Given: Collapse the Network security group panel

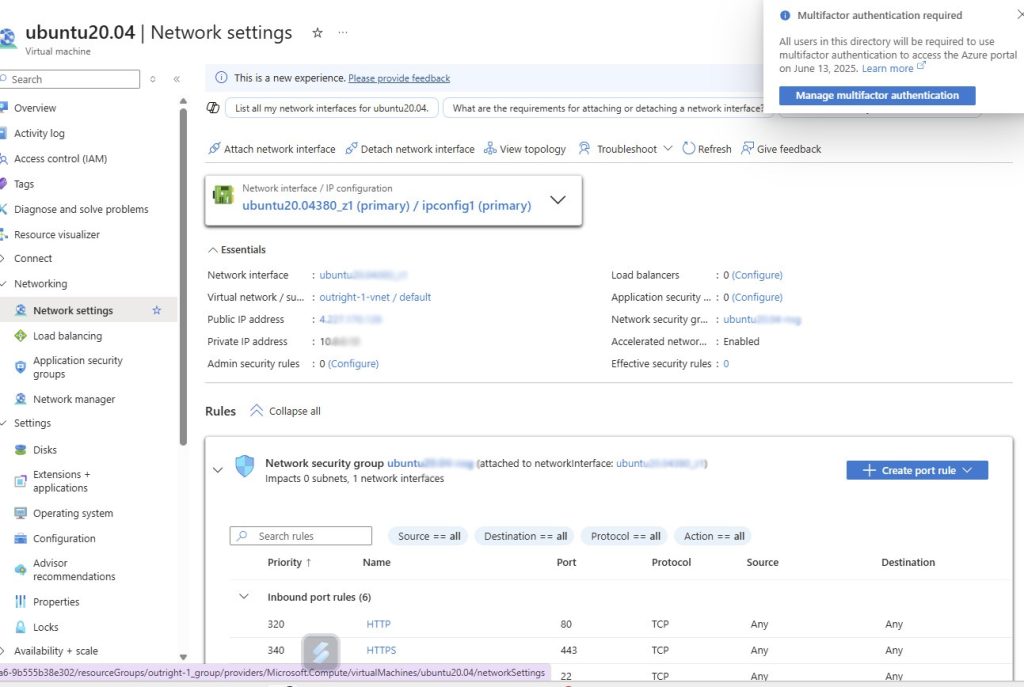Looking at the screenshot, I should point(218,470).
